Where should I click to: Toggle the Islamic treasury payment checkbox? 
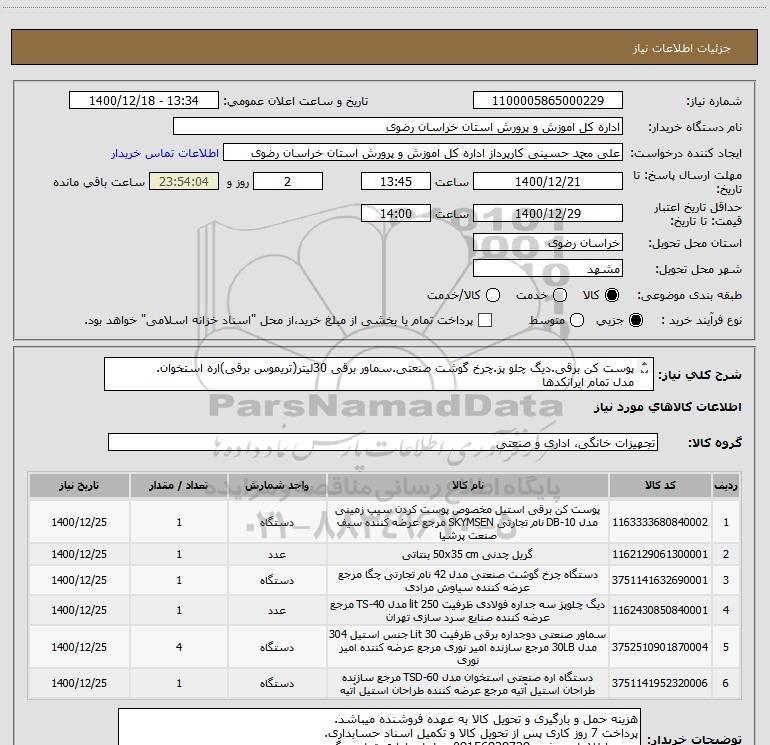pyautogui.click(x=485, y=320)
